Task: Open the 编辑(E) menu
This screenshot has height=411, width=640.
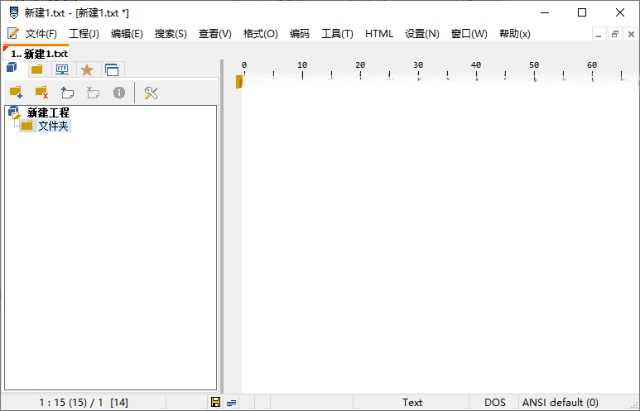Action: (x=127, y=34)
